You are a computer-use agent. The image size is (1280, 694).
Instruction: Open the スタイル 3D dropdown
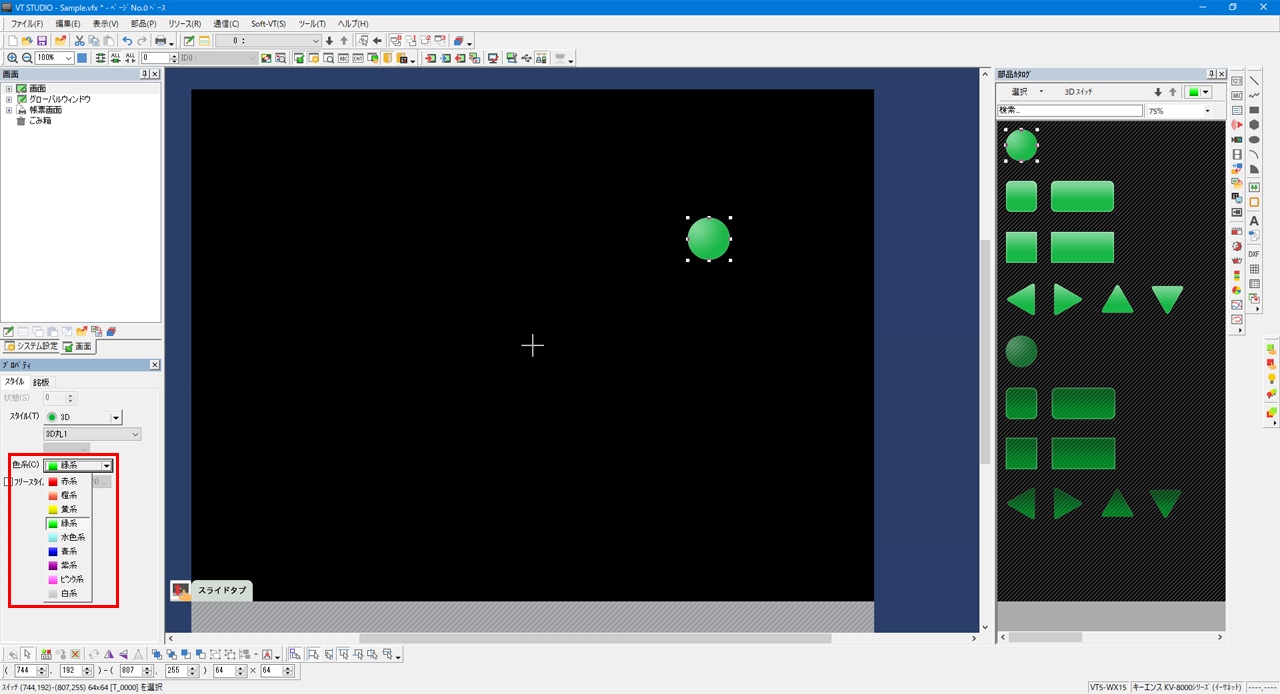coord(115,417)
